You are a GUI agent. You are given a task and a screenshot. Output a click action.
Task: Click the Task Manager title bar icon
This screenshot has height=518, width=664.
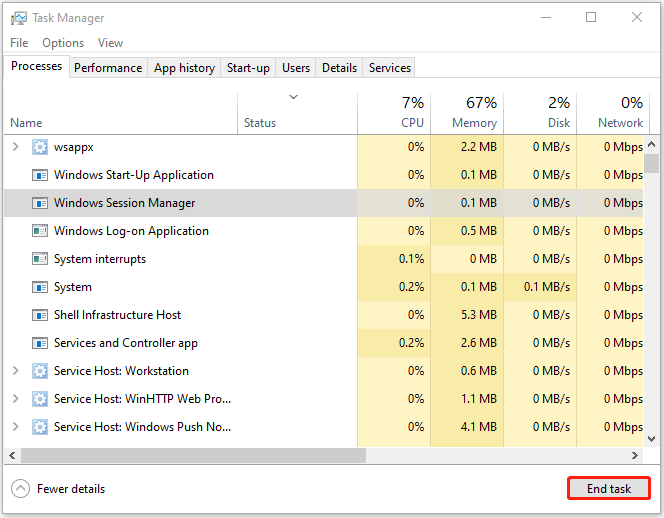tap(19, 18)
